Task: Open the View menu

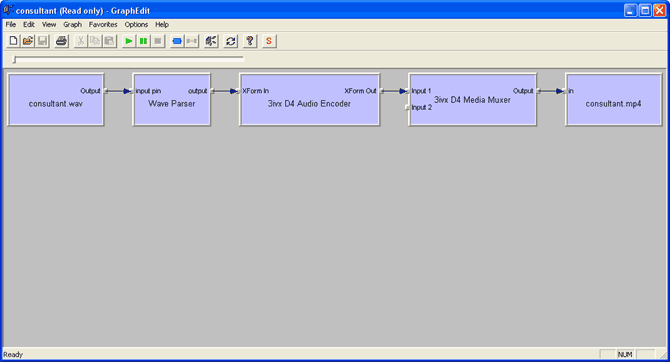Action: click(x=49, y=25)
